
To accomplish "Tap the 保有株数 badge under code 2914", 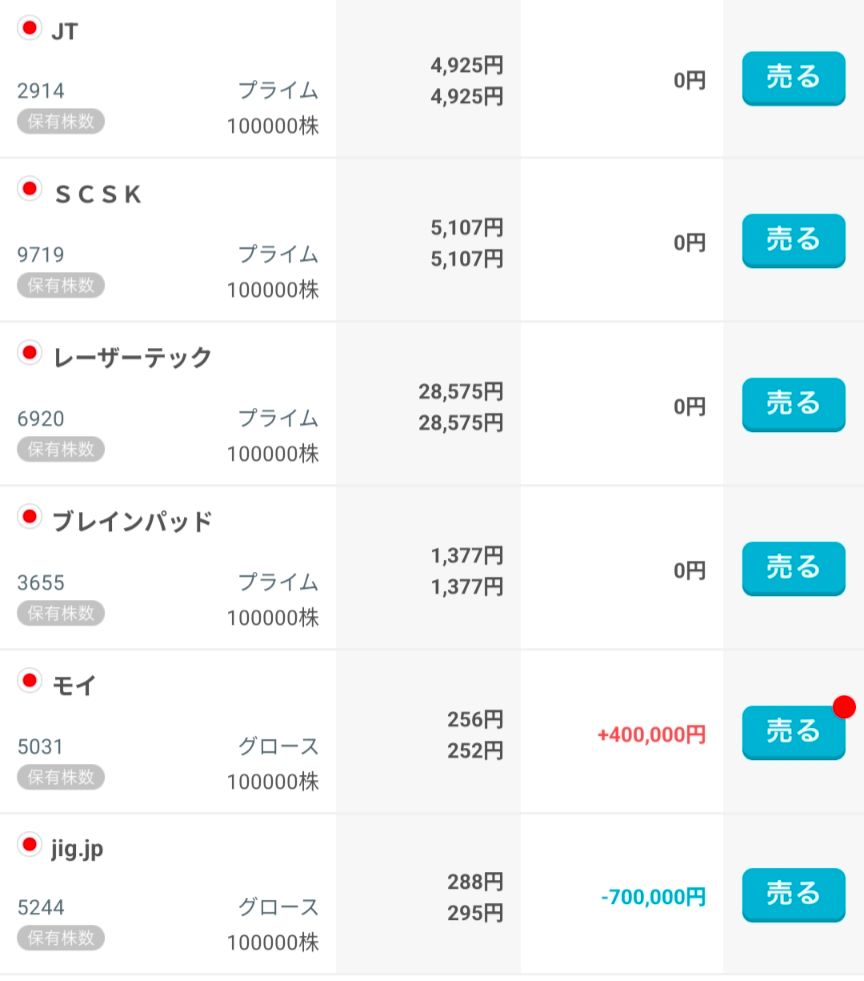I will point(61,121).
